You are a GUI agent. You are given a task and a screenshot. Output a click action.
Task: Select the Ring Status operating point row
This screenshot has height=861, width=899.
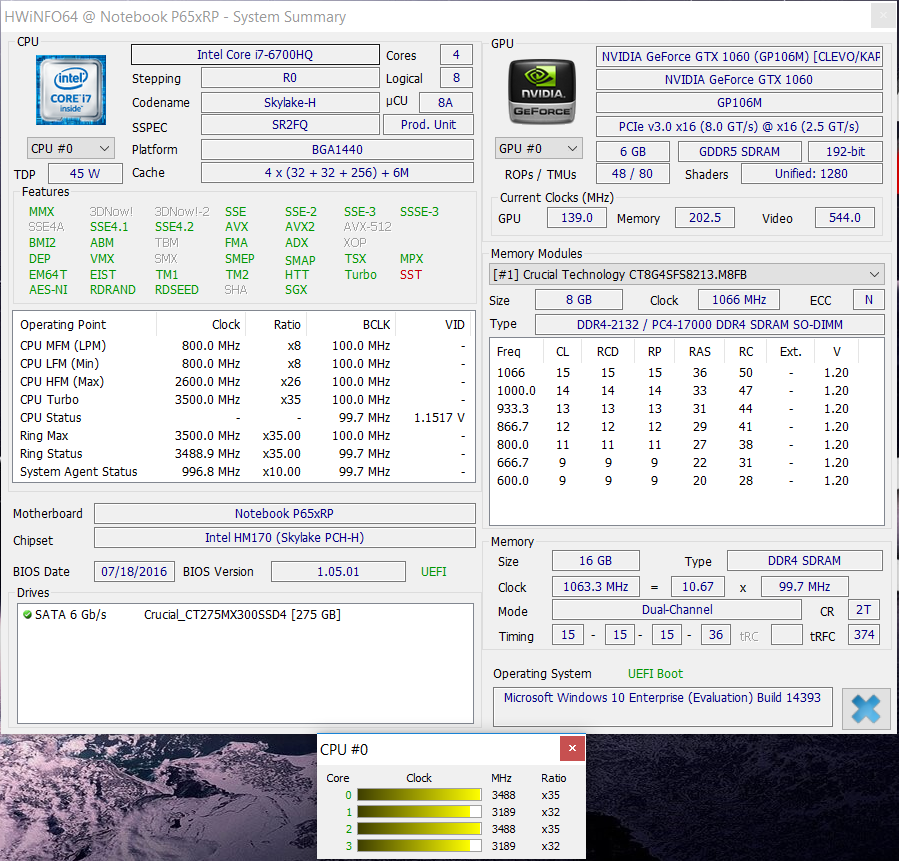click(243, 453)
